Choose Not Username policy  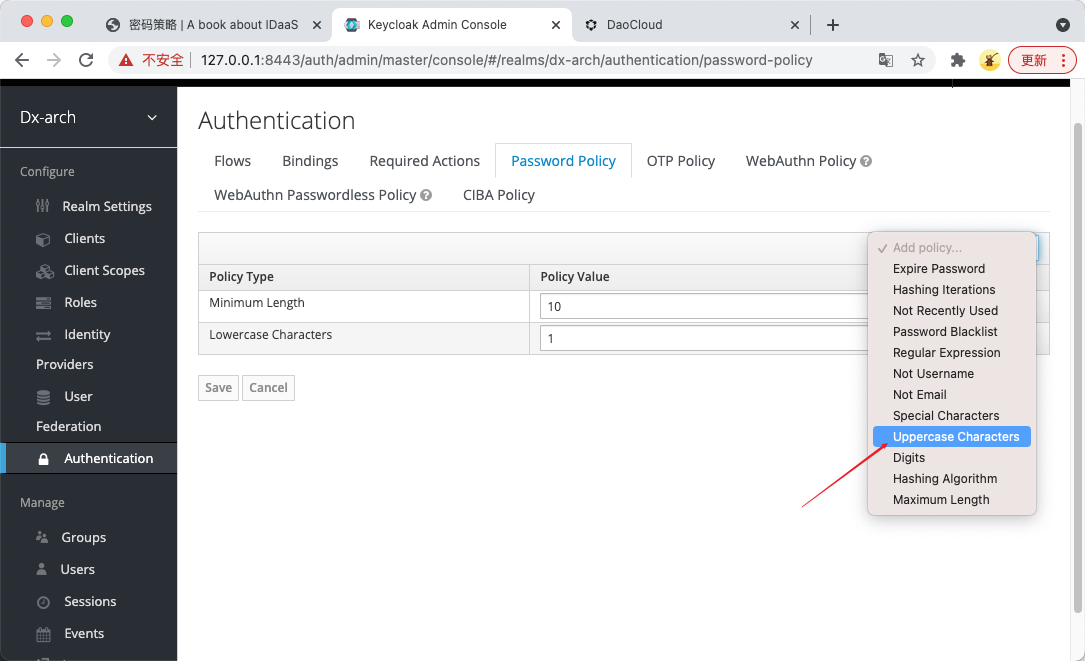coord(952,374)
